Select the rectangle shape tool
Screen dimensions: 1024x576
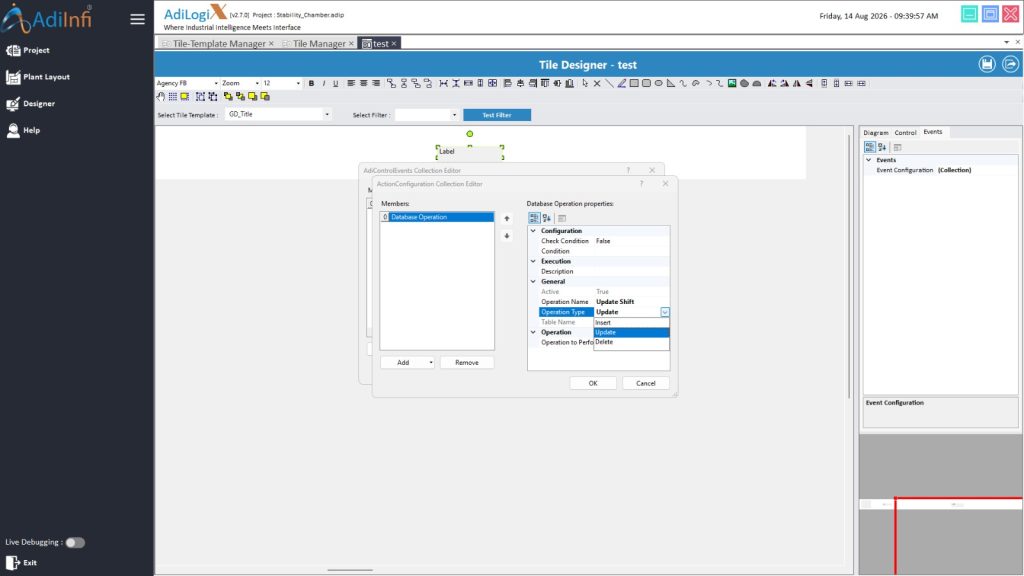pyautogui.click(x=634, y=84)
